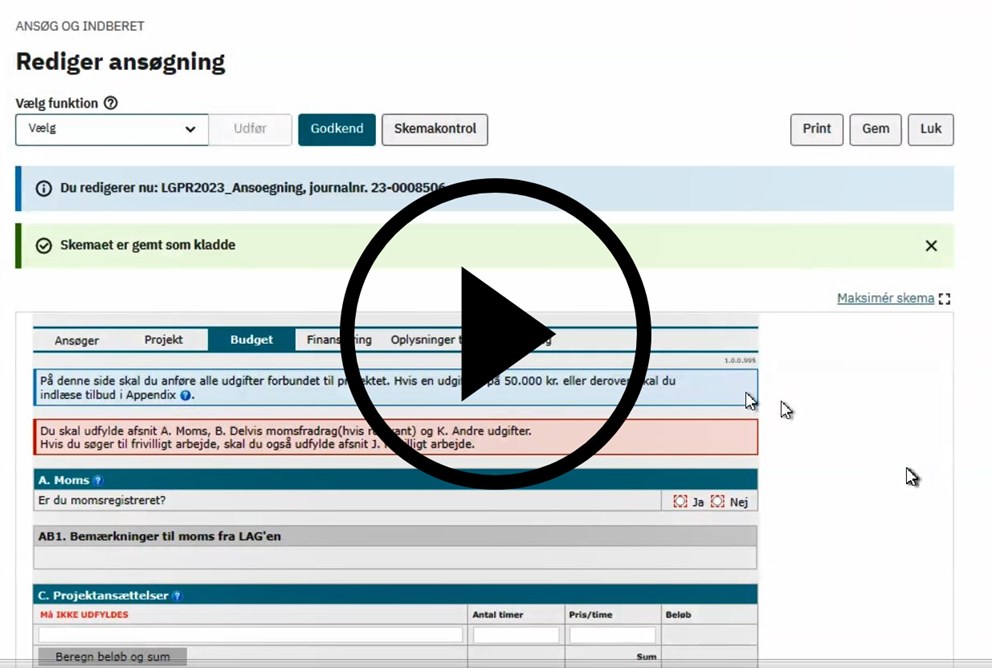Click the help icon beside A. Moms
The height and width of the screenshot is (668, 992).
(x=98, y=481)
